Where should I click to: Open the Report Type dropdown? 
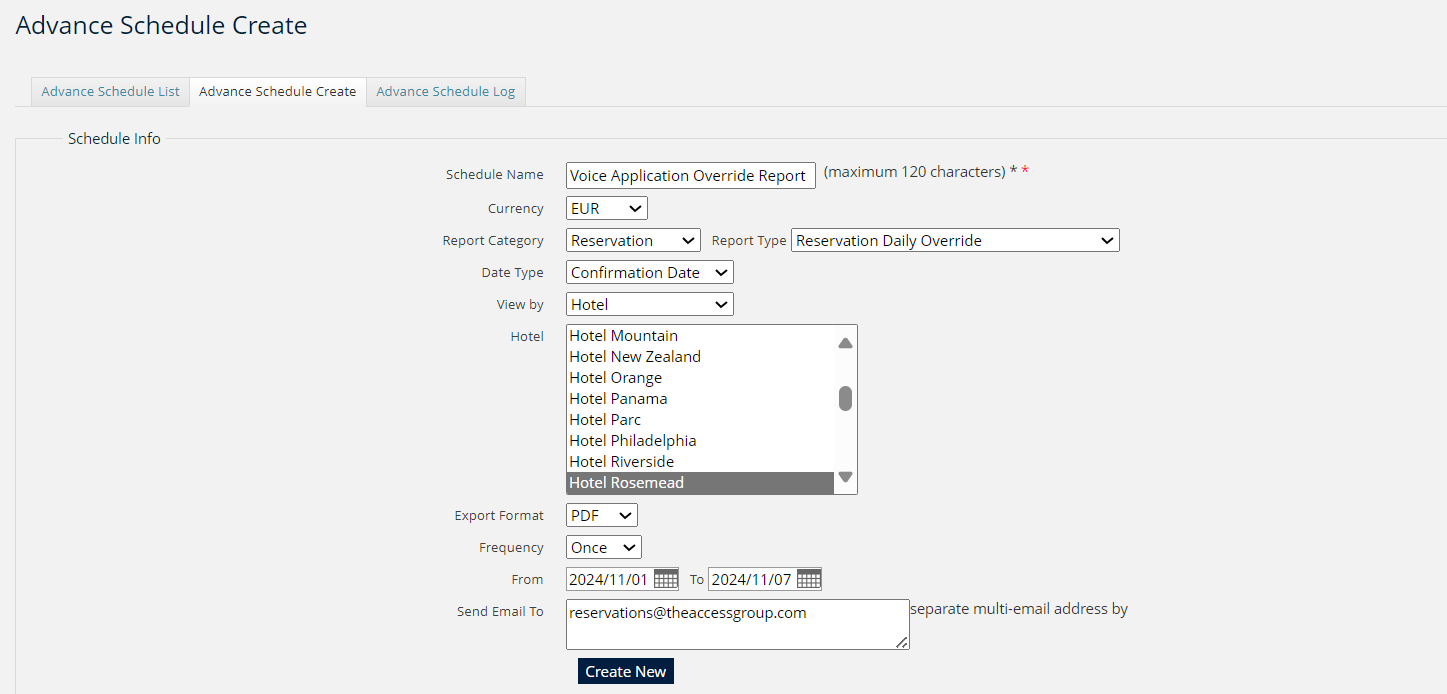[x=955, y=240]
